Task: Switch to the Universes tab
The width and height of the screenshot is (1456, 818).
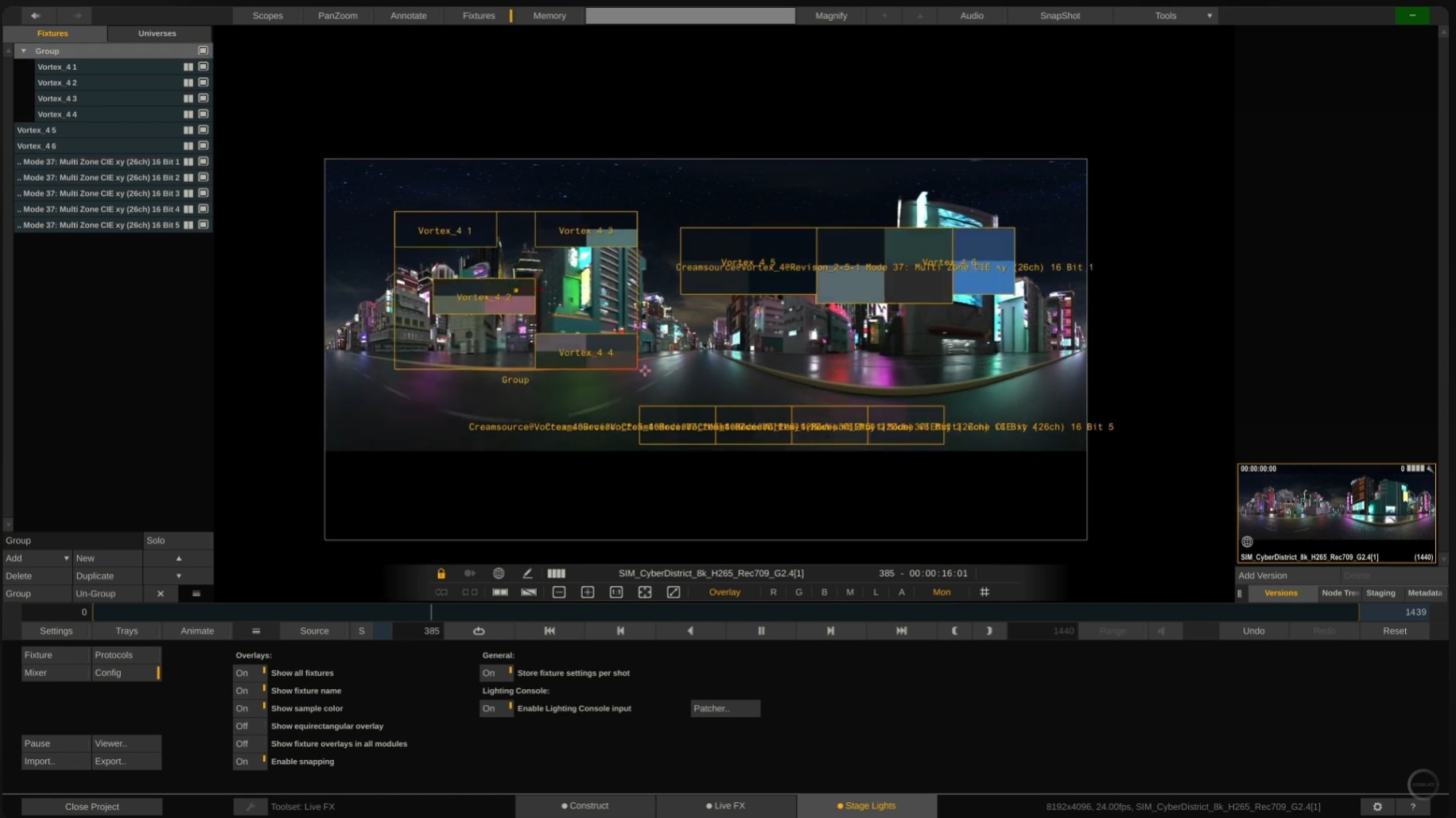Action: (x=157, y=33)
